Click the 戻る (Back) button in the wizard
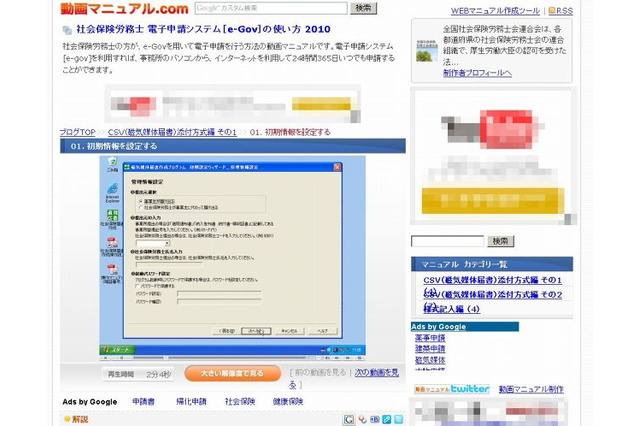The width and height of the screenshot is (640, 426). click(227, 331)
